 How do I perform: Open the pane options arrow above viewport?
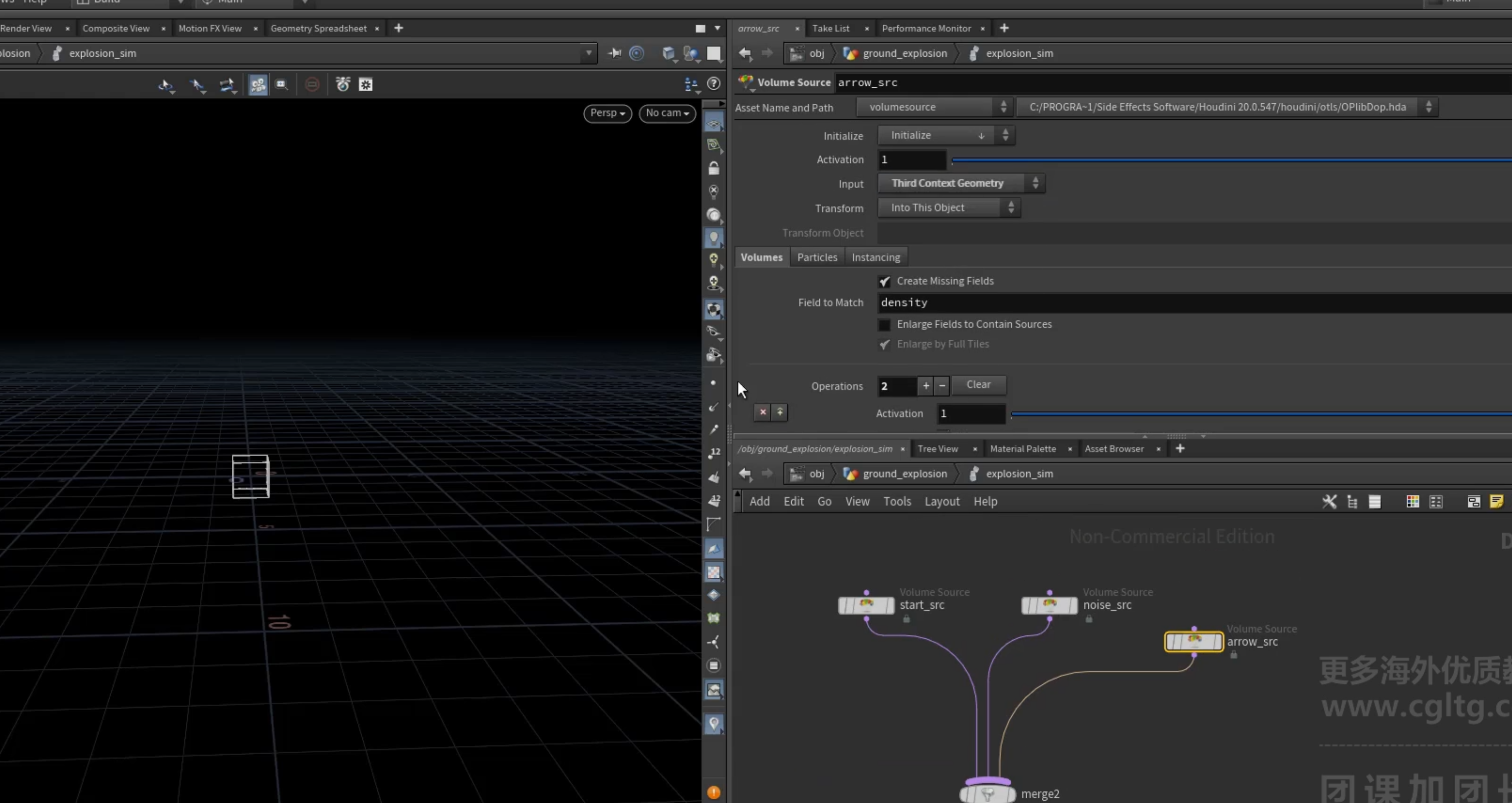pos(717,28)
